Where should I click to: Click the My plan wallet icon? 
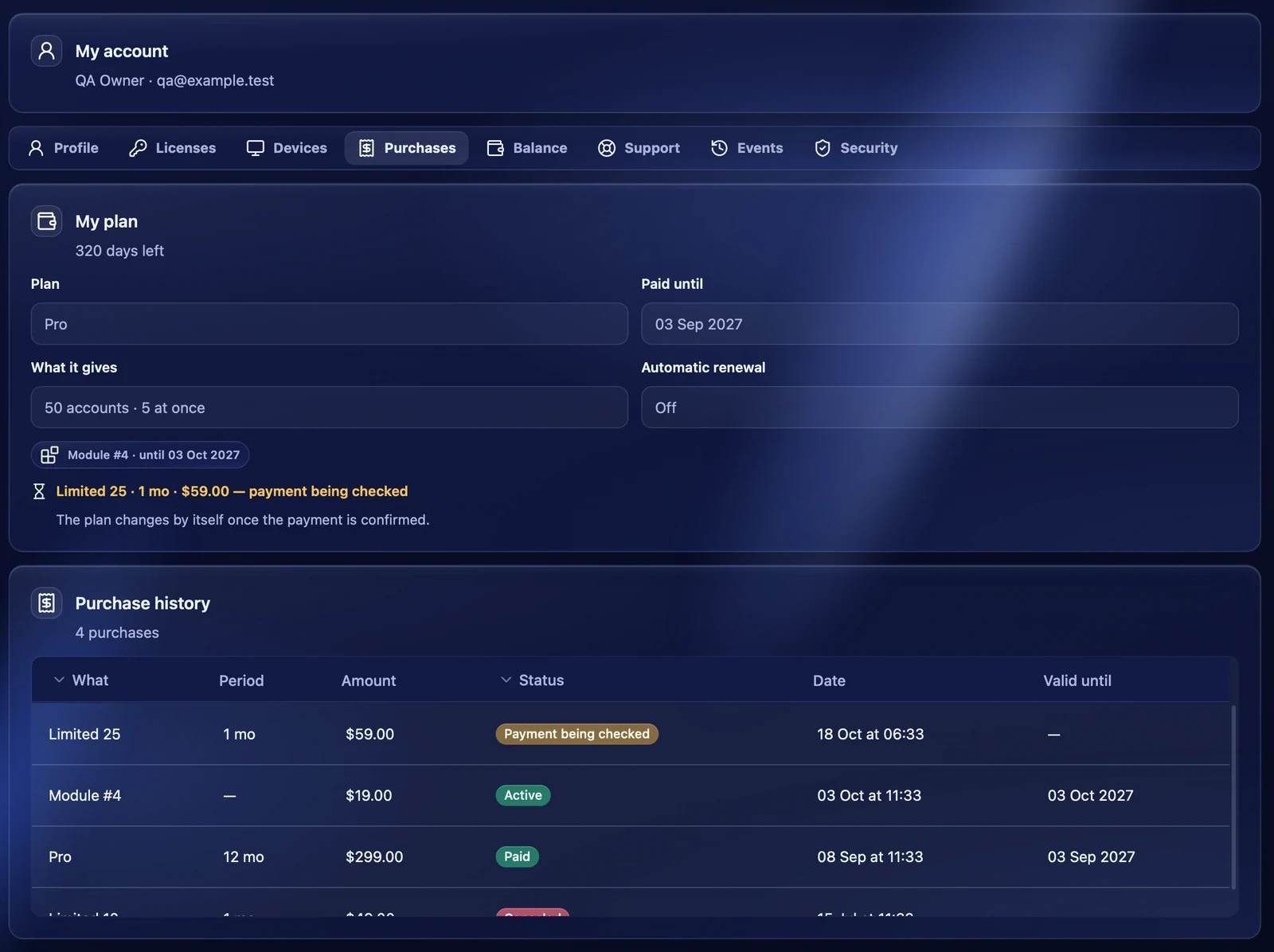point(46,221)
